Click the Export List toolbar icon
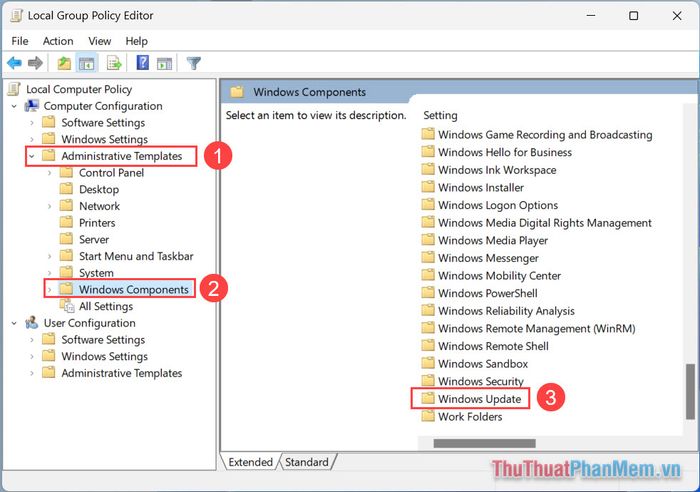Image resolution: width=700 pixels, height=492 pixels. point(114,63)
